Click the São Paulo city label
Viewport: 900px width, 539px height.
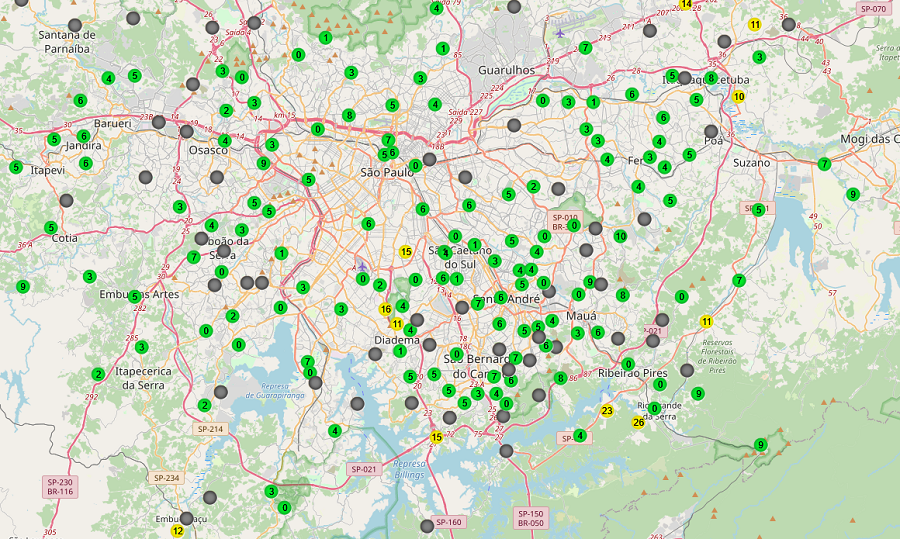[x=387, y=172]
